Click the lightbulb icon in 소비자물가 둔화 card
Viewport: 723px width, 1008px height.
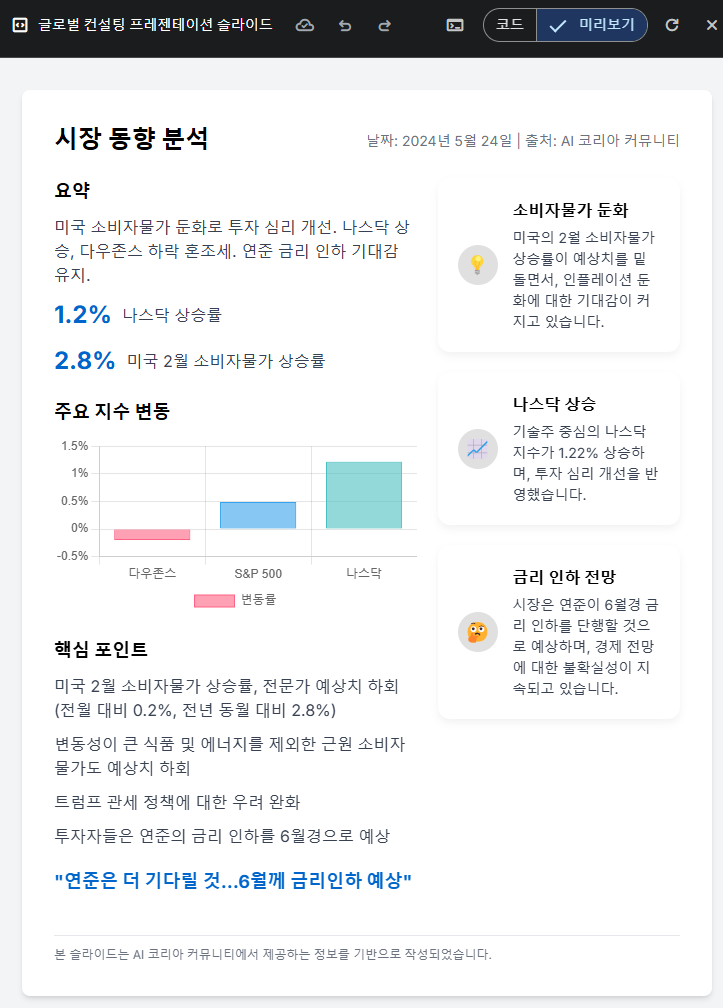[x=478, y=265]
